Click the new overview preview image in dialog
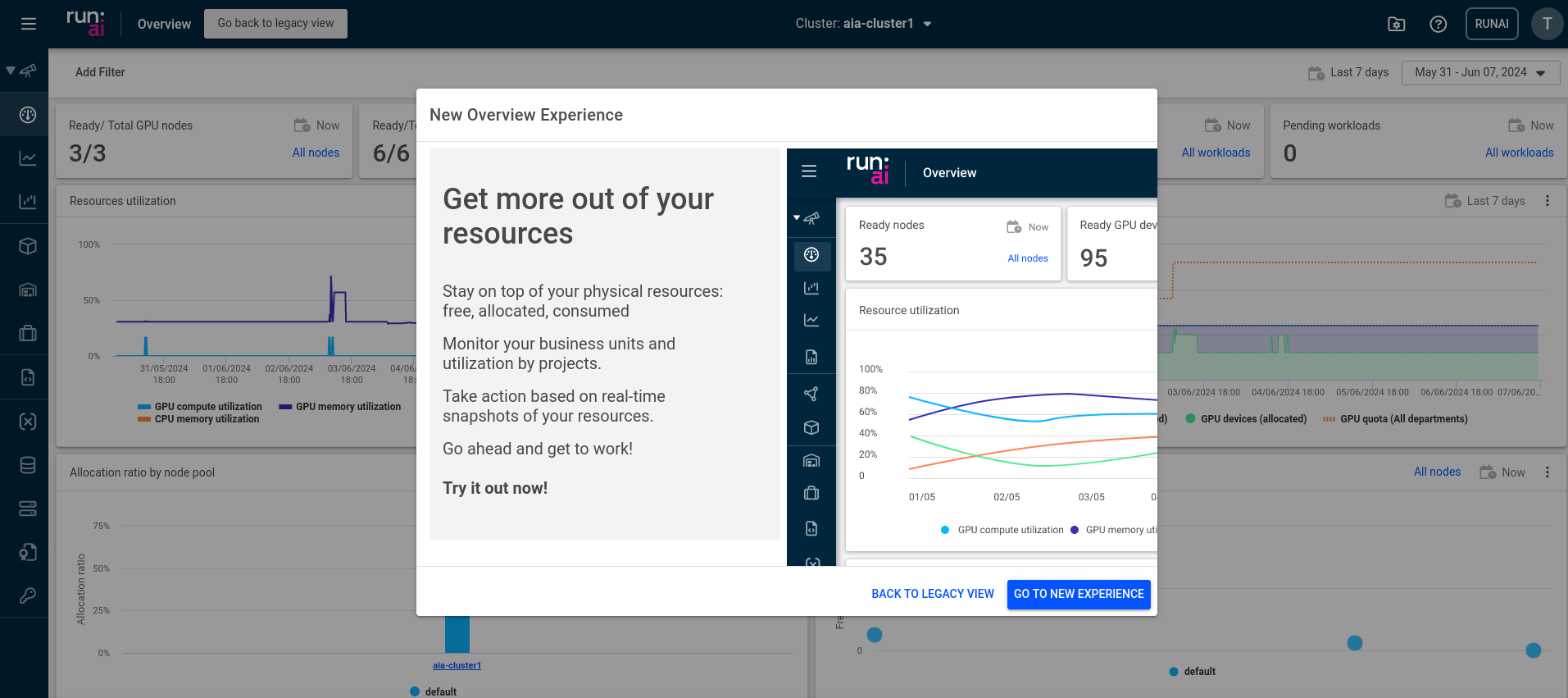Screen dimensions: 1568x698 click(x=972, y=357)
